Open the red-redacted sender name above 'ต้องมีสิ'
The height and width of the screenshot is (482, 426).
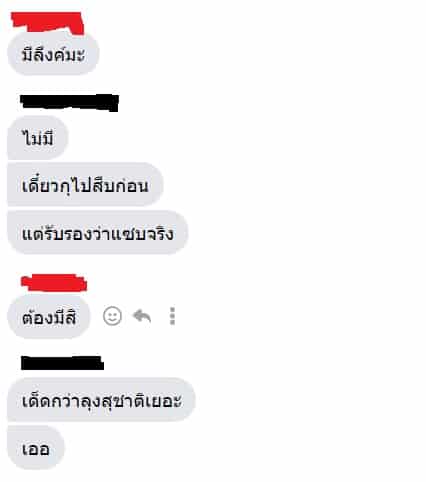[54, 283]
